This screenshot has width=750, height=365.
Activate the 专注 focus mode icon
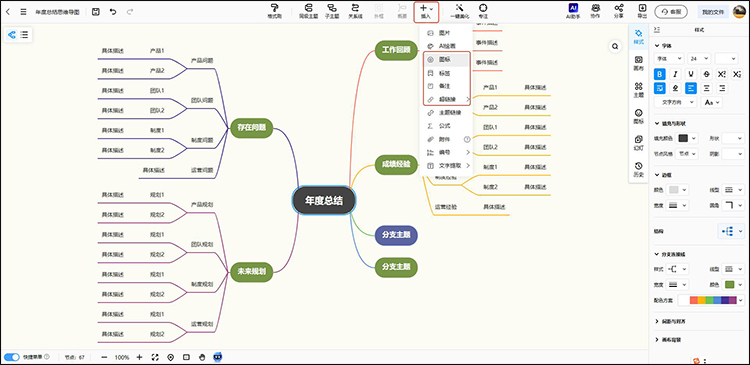tap(483, 8)
